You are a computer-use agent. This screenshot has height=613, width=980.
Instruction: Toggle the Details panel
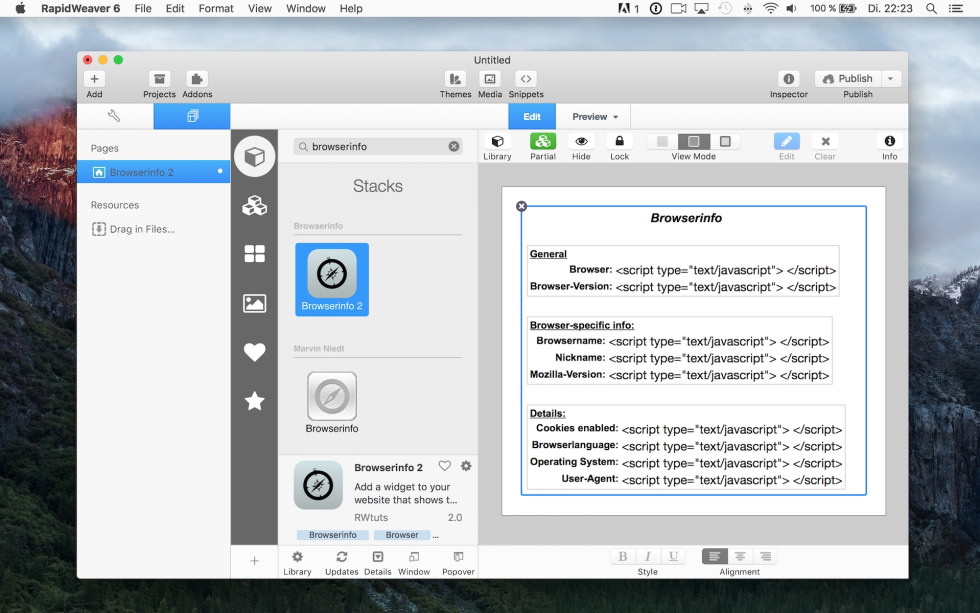point(378,562)
